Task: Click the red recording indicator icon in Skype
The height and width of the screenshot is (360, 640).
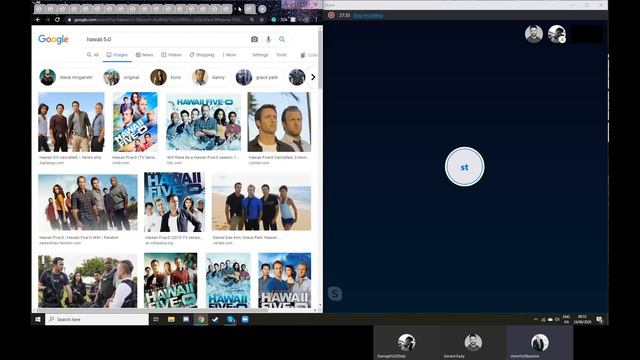Action: point(331,15)
